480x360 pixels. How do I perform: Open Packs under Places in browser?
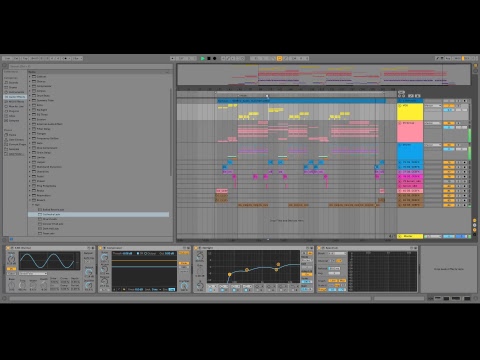[x=12, y=135]
